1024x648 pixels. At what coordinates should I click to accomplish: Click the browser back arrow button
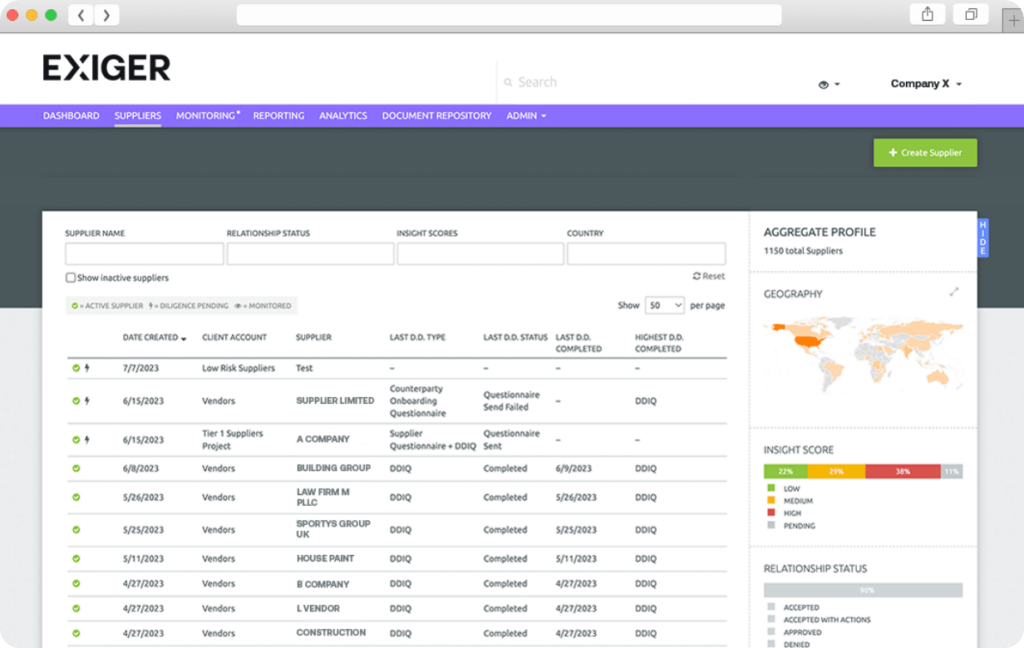(81, 15)
